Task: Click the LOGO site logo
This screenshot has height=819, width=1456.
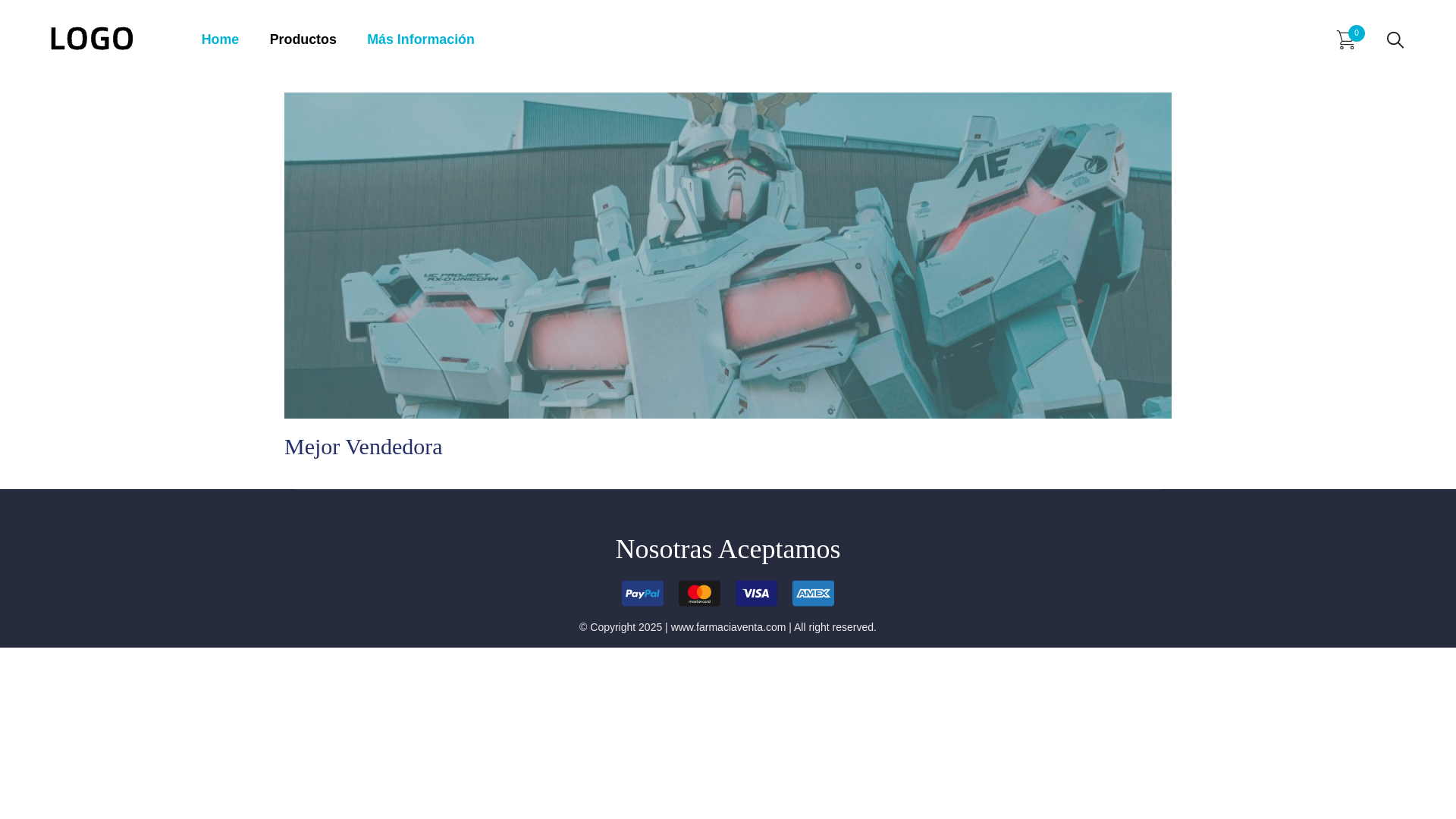Action: 92,39
